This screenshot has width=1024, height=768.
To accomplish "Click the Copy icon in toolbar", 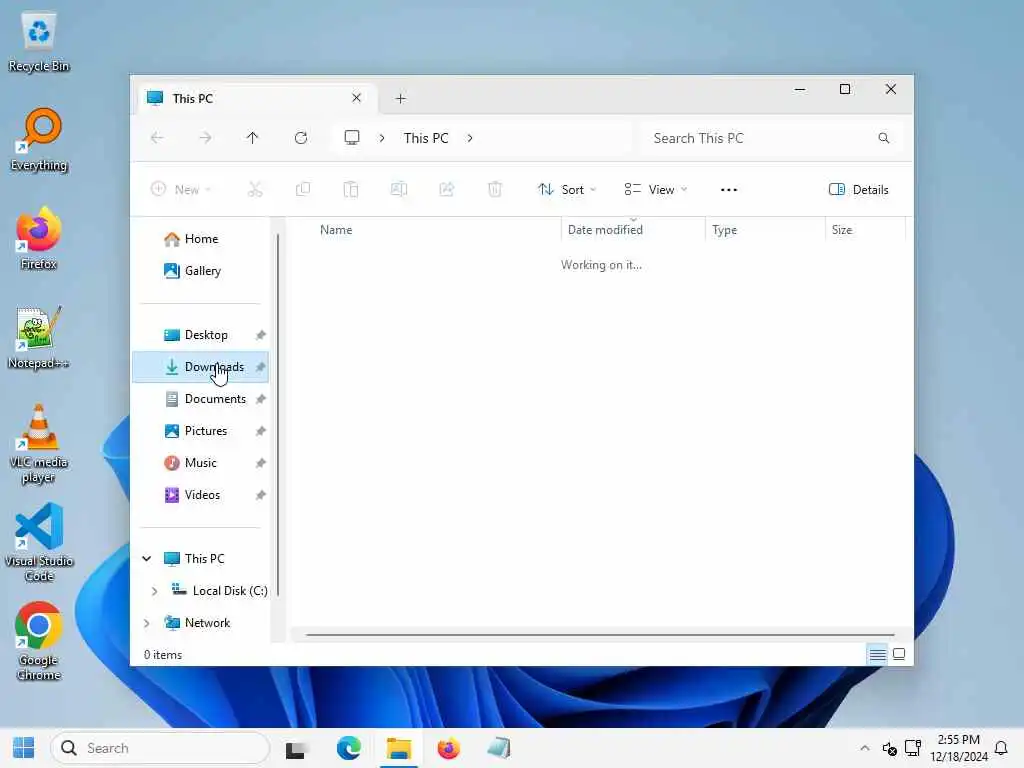I will [303, 189].
